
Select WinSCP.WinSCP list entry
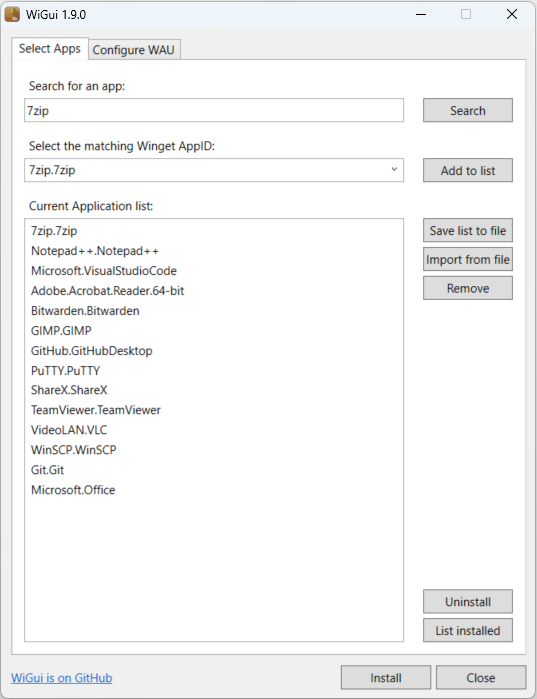tap(214, 450)
